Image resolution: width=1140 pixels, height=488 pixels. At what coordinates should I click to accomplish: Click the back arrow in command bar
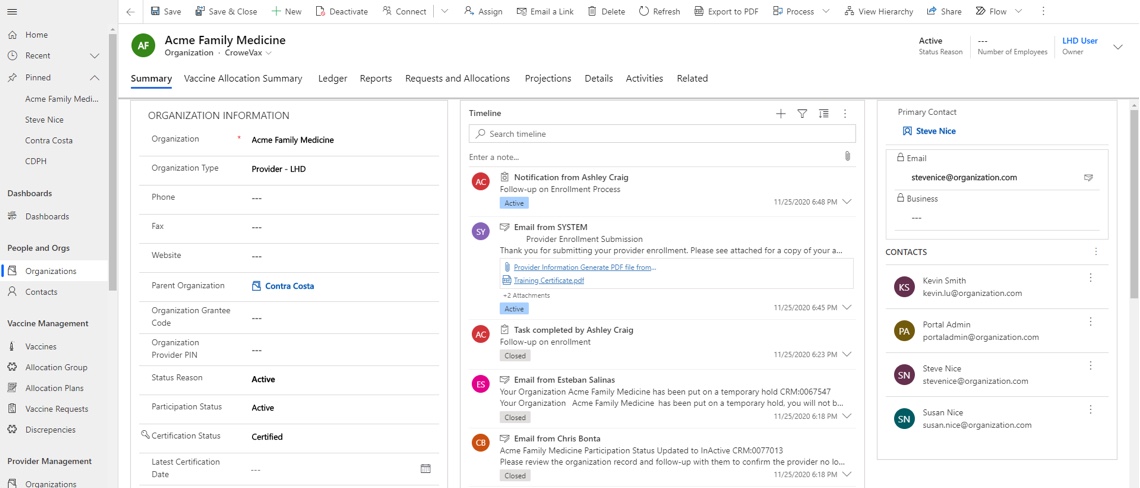tap(131, 12)
